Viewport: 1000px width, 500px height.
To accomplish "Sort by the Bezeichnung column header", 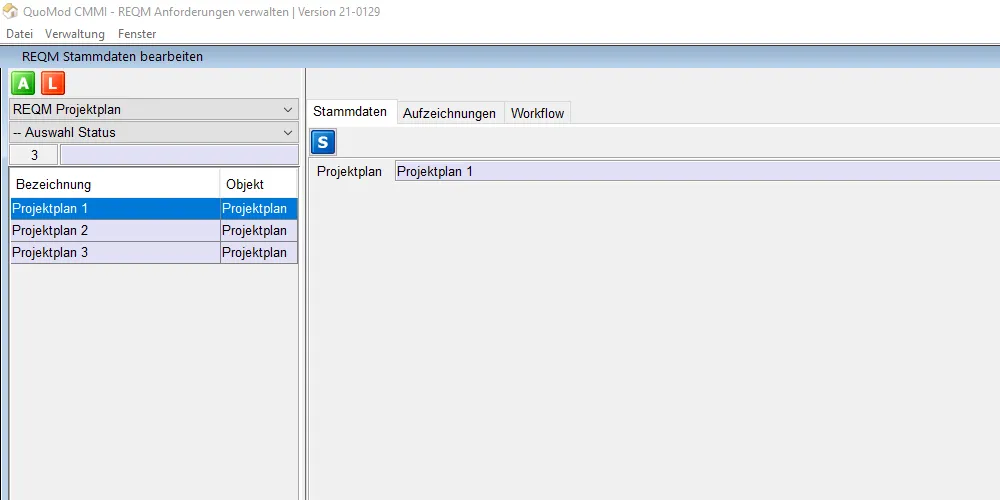I will 114,184.
